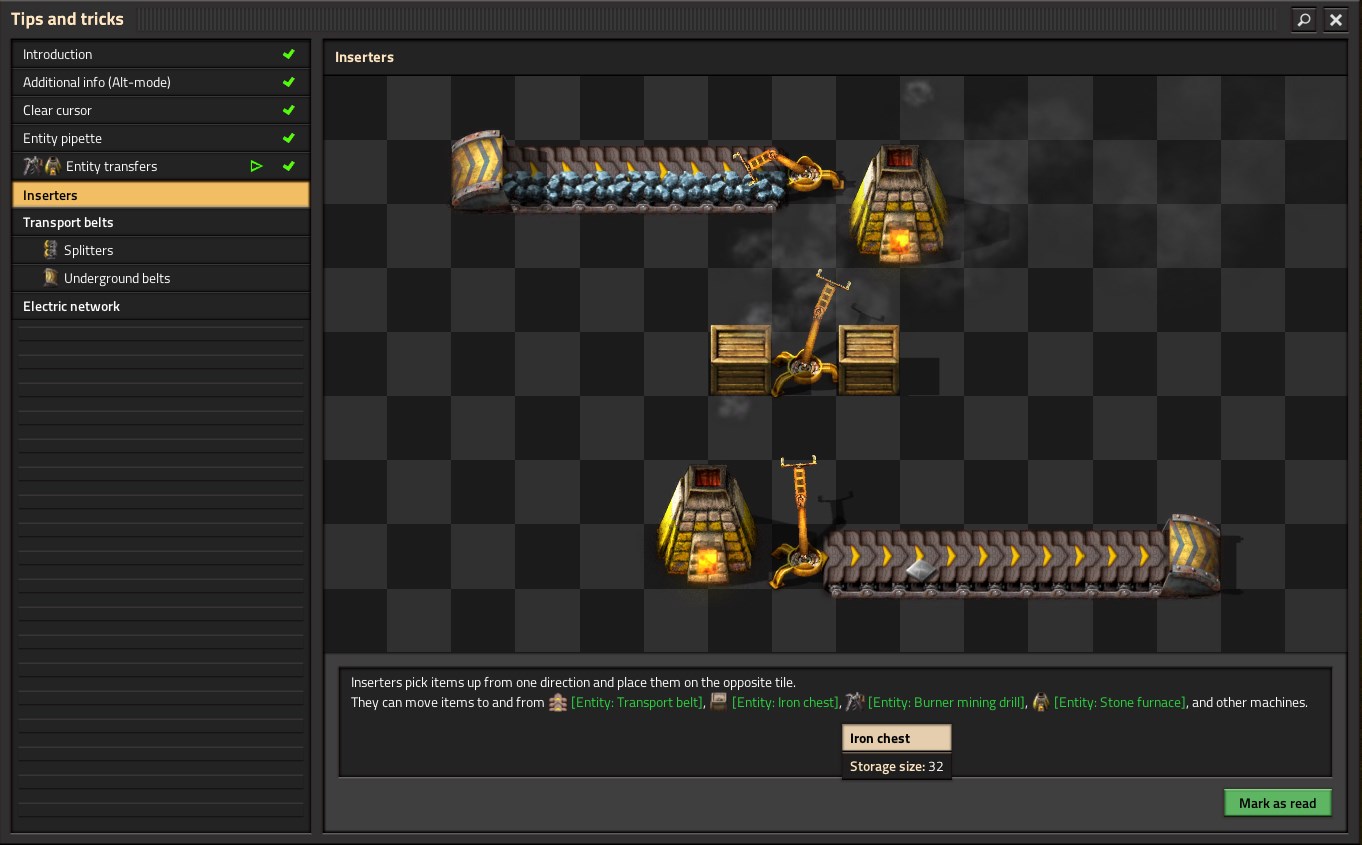Select the Clear cursor tip
Screen dimensions: 1362x845
coord(160,110)
